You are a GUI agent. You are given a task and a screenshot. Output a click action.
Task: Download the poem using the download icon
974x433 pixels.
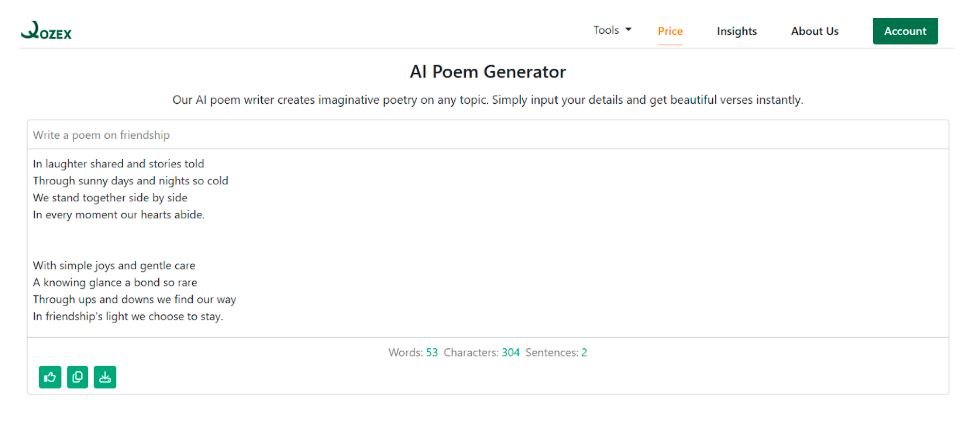105,377
